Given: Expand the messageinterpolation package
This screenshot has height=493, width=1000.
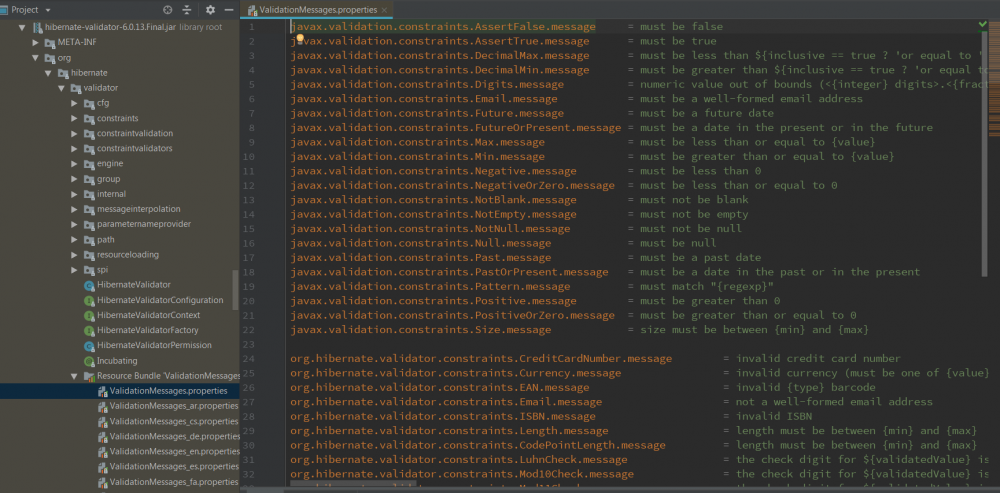Looking at the screenshot, I should pos(74,209).
